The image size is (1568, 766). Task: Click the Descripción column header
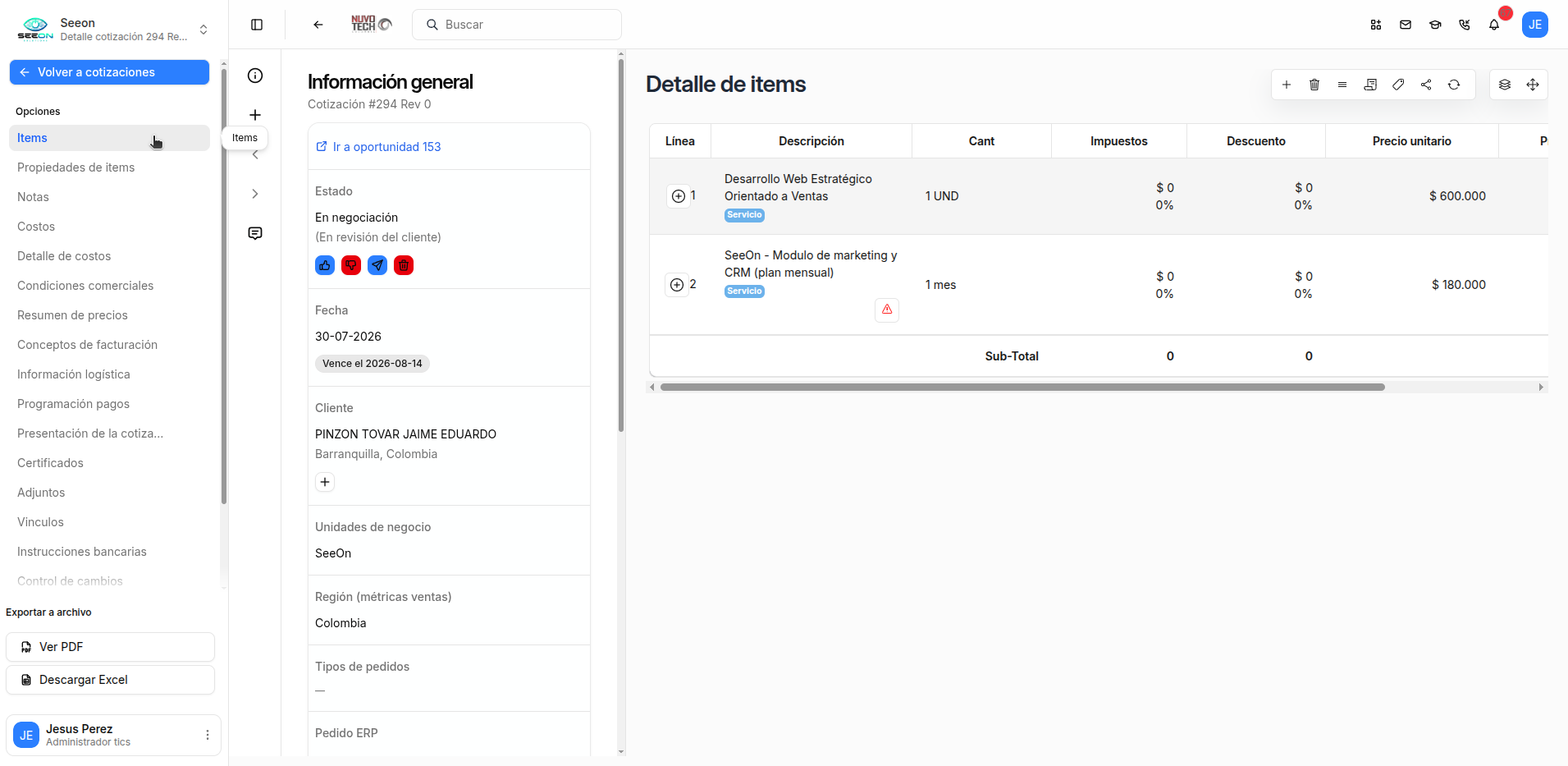click(x=811, y=141)
